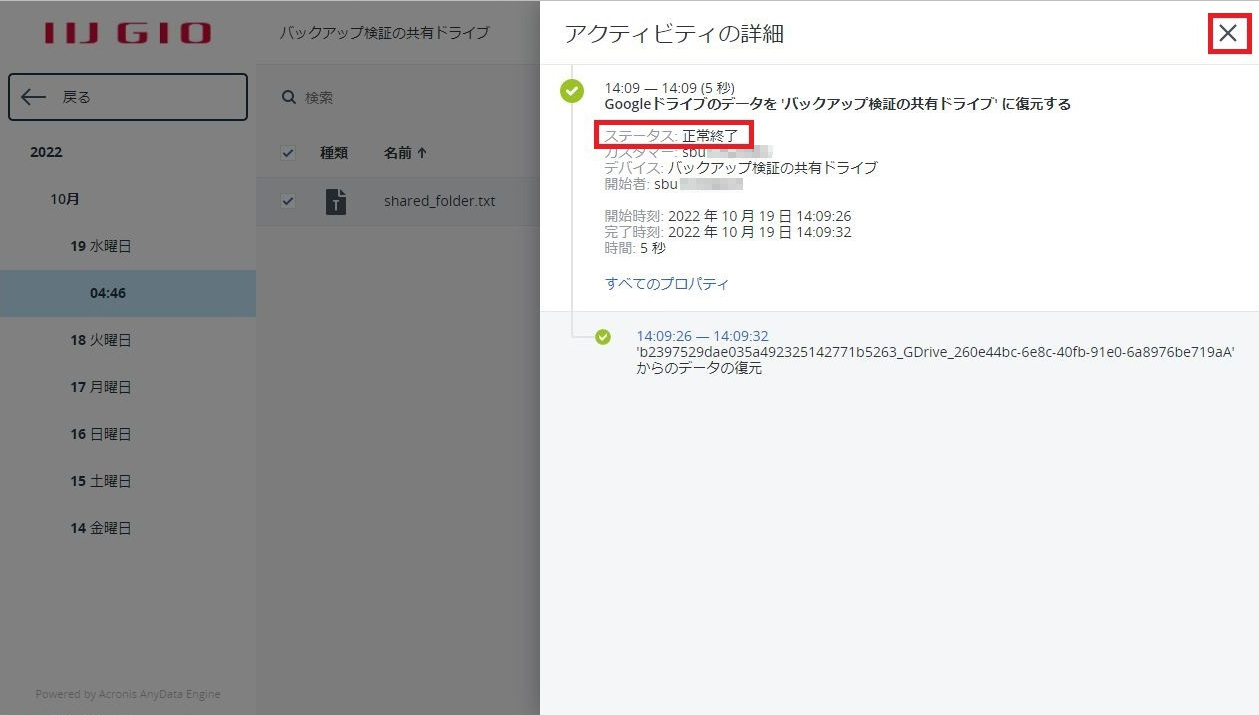Viewport: 1259px width, 715px height.
Task: Select 19 水曜日 in date tree
Action: 101,246
